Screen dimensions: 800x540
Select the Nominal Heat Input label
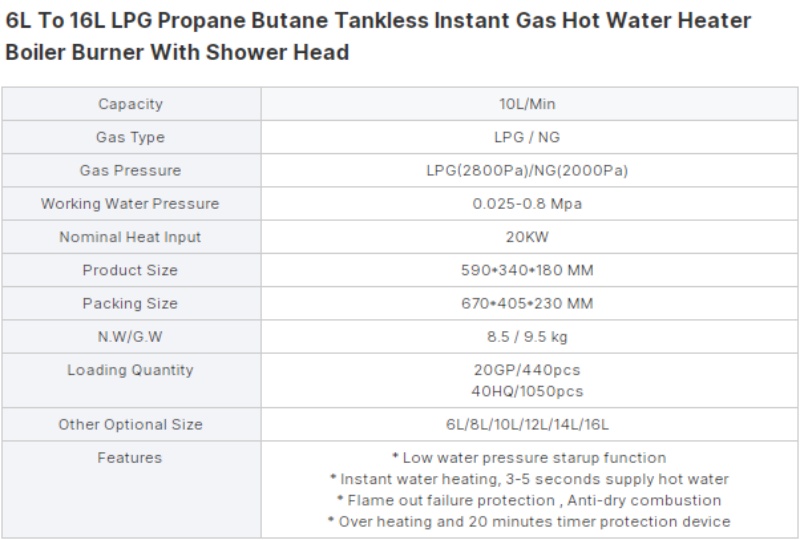[130, 237]
